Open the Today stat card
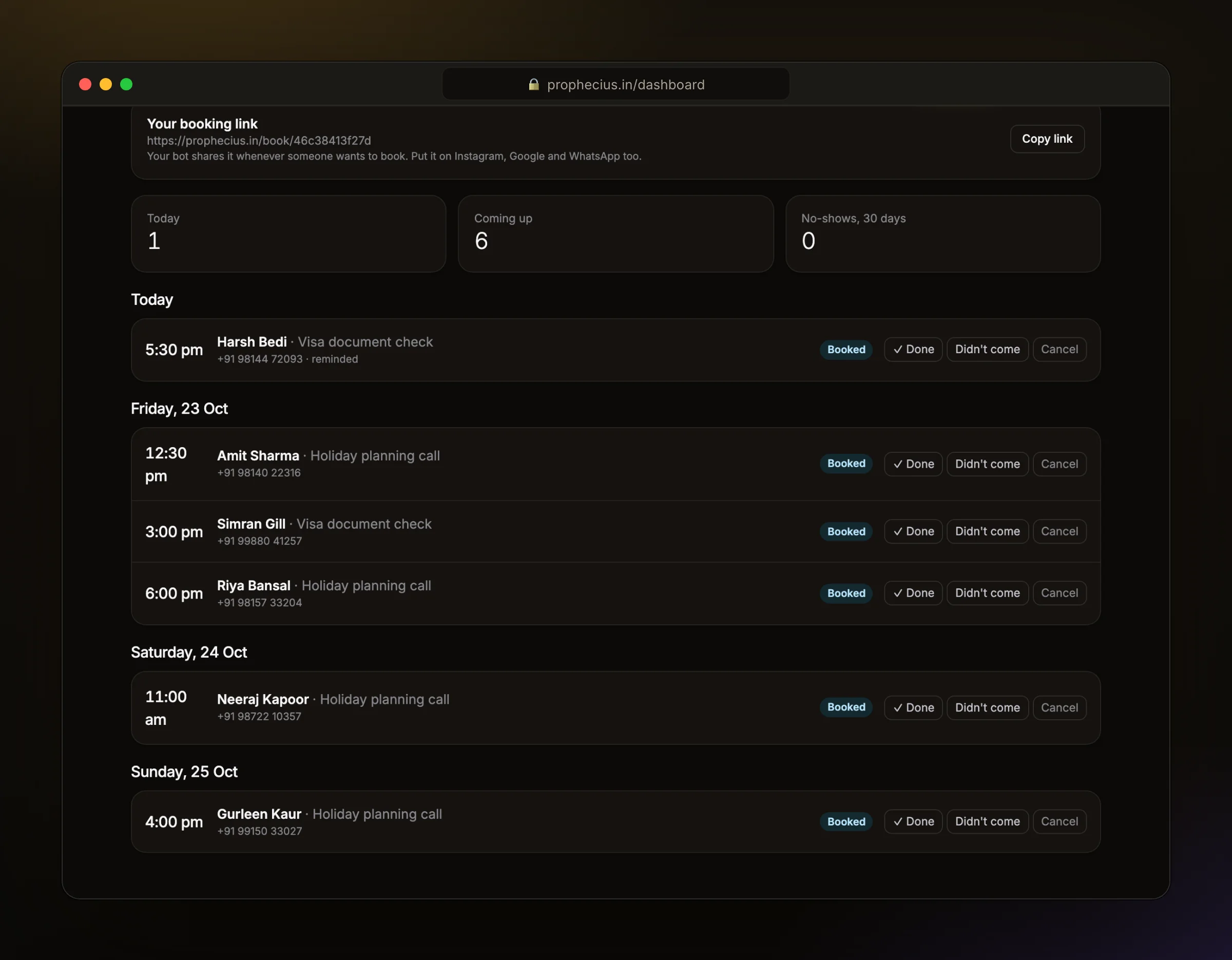The image size is (1232, 960). click(x=288, y=234)
